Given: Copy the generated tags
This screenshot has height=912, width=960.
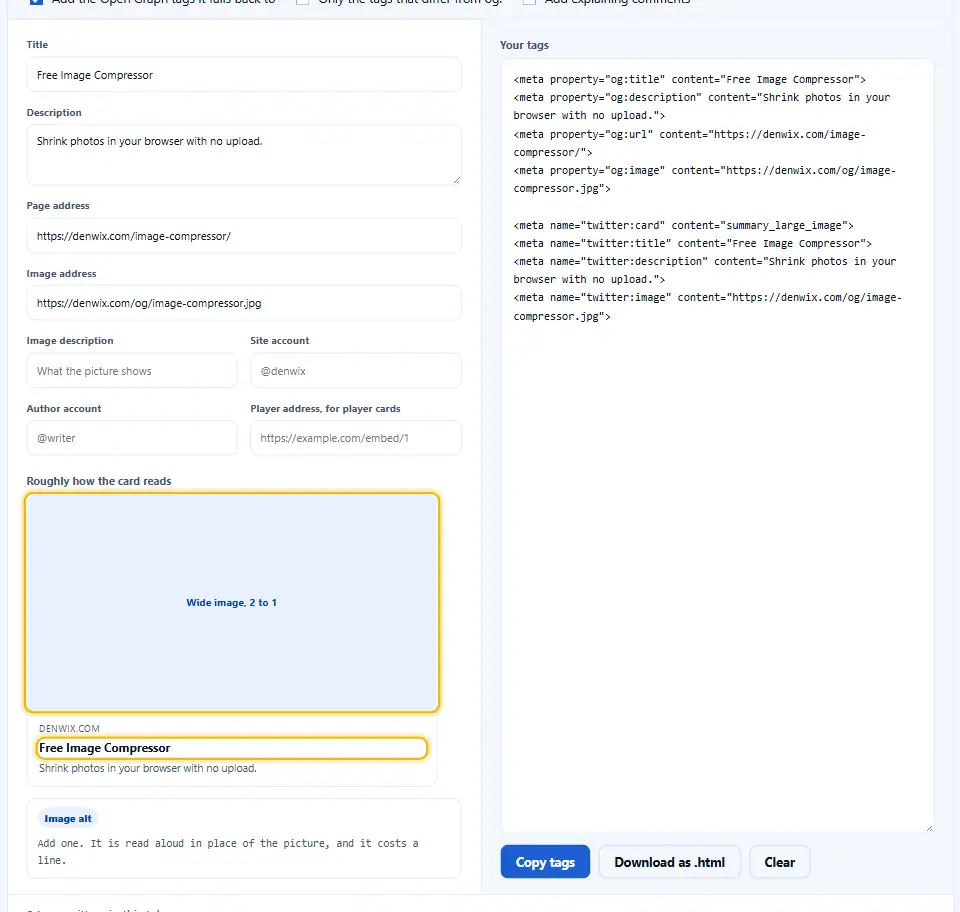Looking at the screenshot, I should click(545, 862).
